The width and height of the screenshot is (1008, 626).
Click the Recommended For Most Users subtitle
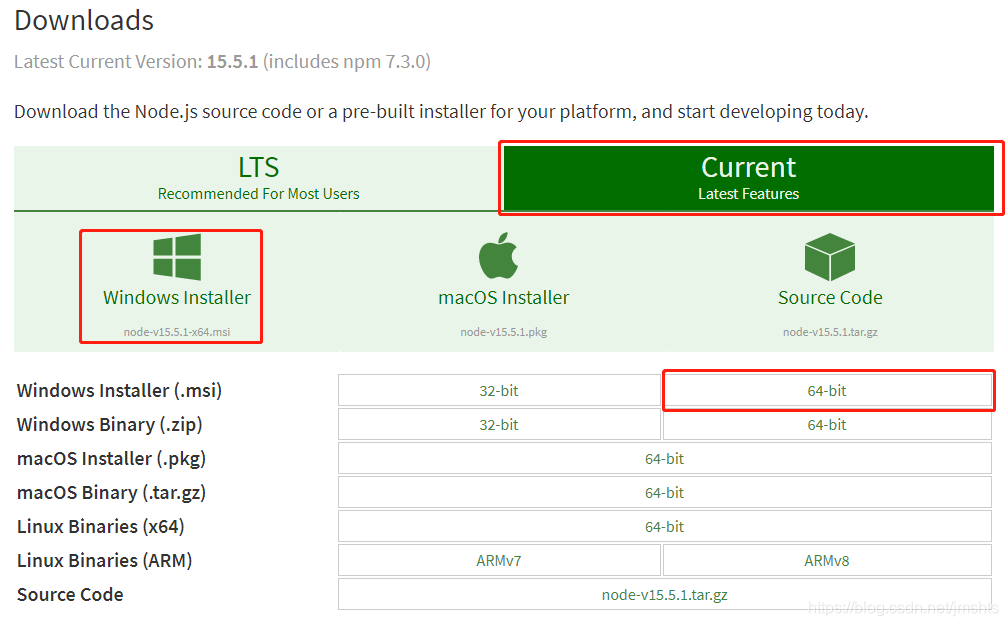pos(258,194)
